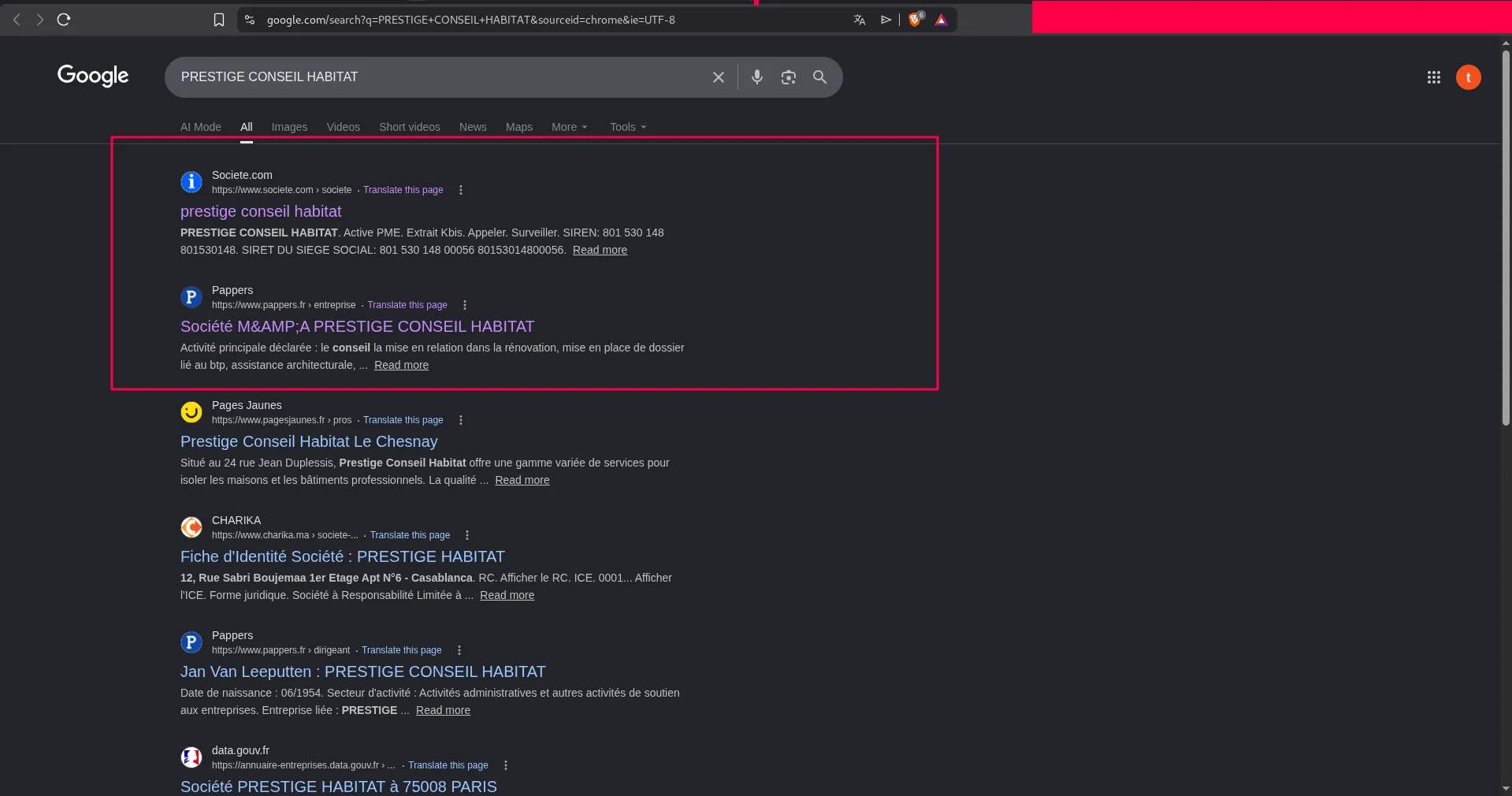The image size is (1512, 796).
Task: Bookmark this page icon
Action: click(x=219, y=20)
